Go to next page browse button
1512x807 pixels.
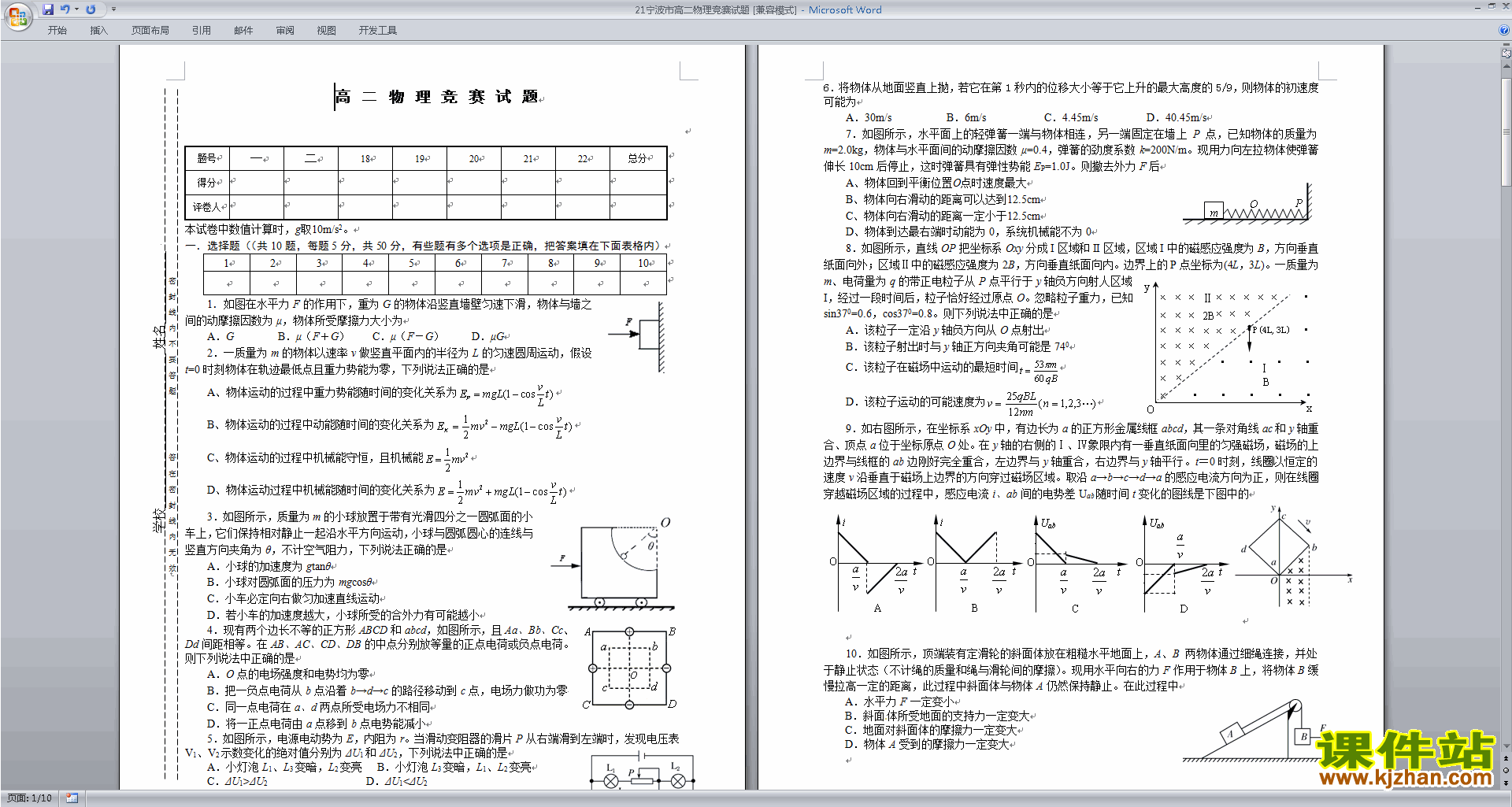(1506, 783)
